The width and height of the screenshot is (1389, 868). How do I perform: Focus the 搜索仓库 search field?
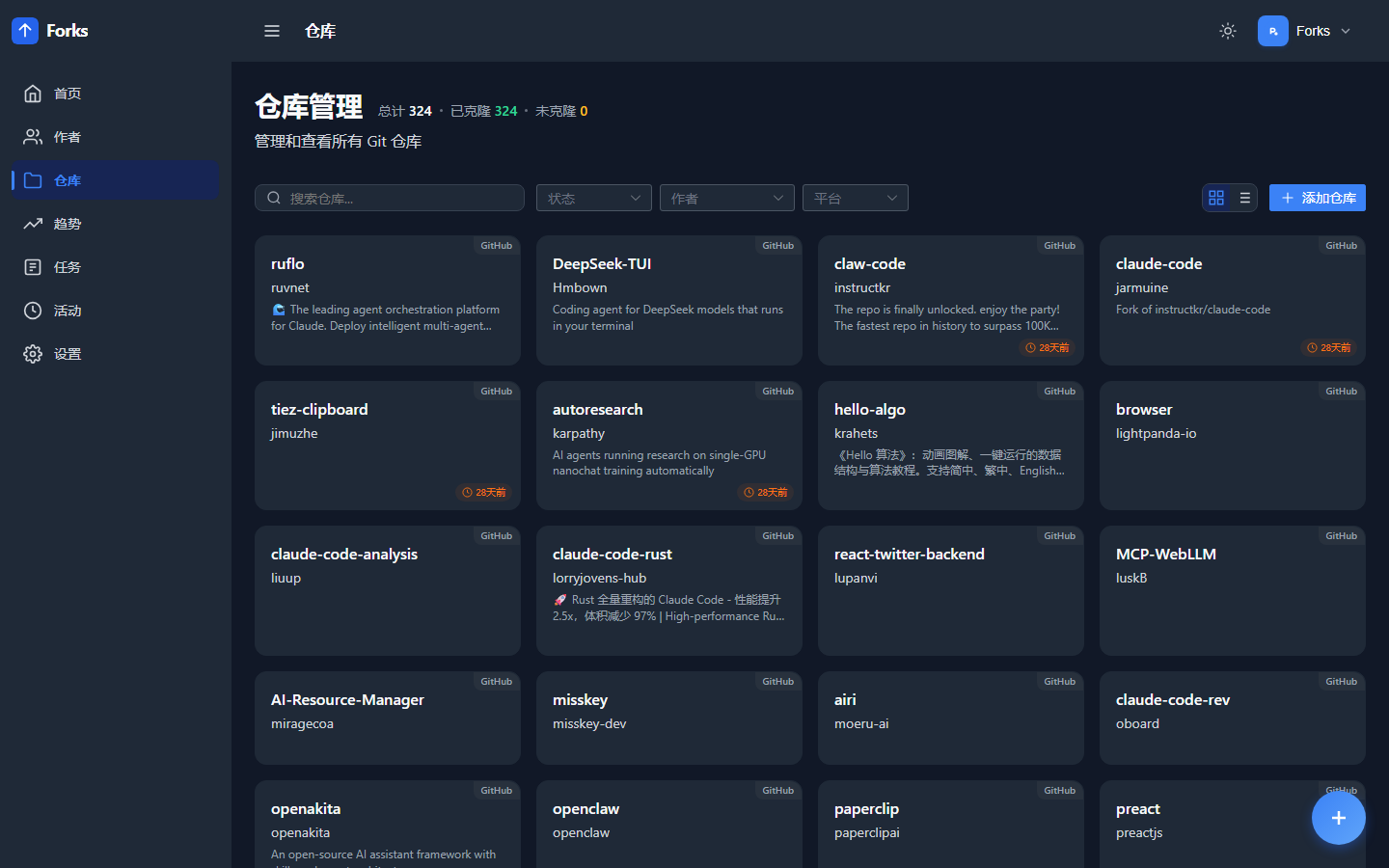pos(390,198)
